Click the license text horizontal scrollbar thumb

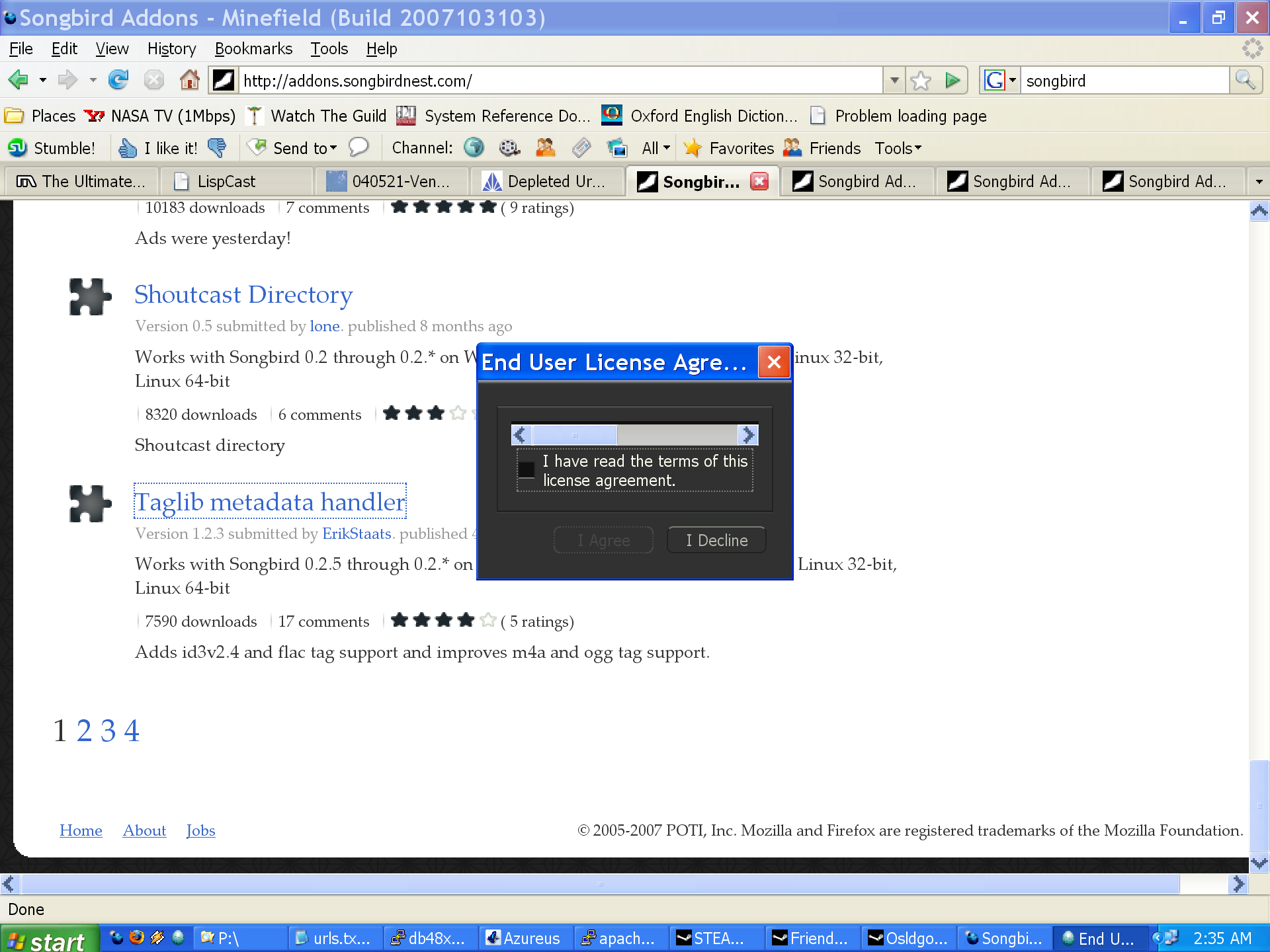[x=574, y=435]
